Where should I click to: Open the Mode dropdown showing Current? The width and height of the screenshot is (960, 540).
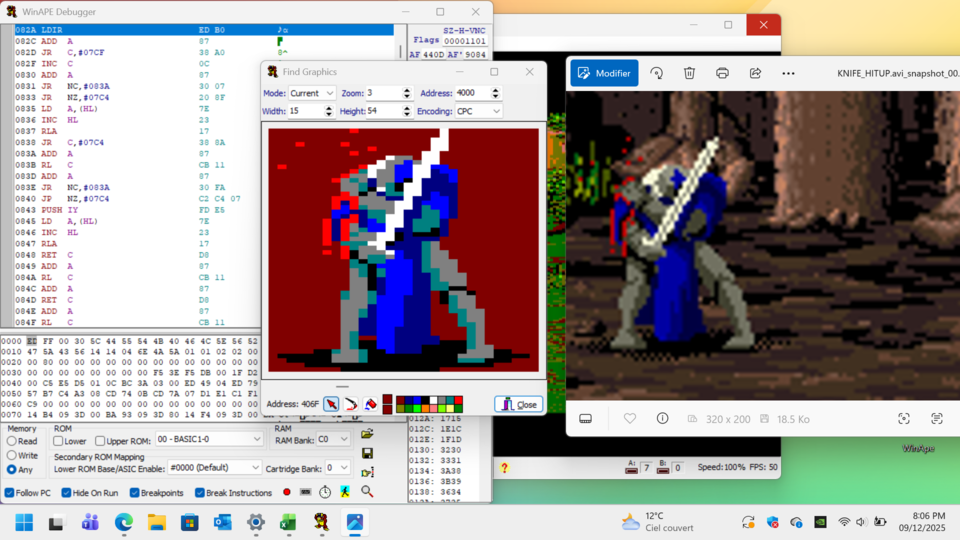(x=312, y=93)
